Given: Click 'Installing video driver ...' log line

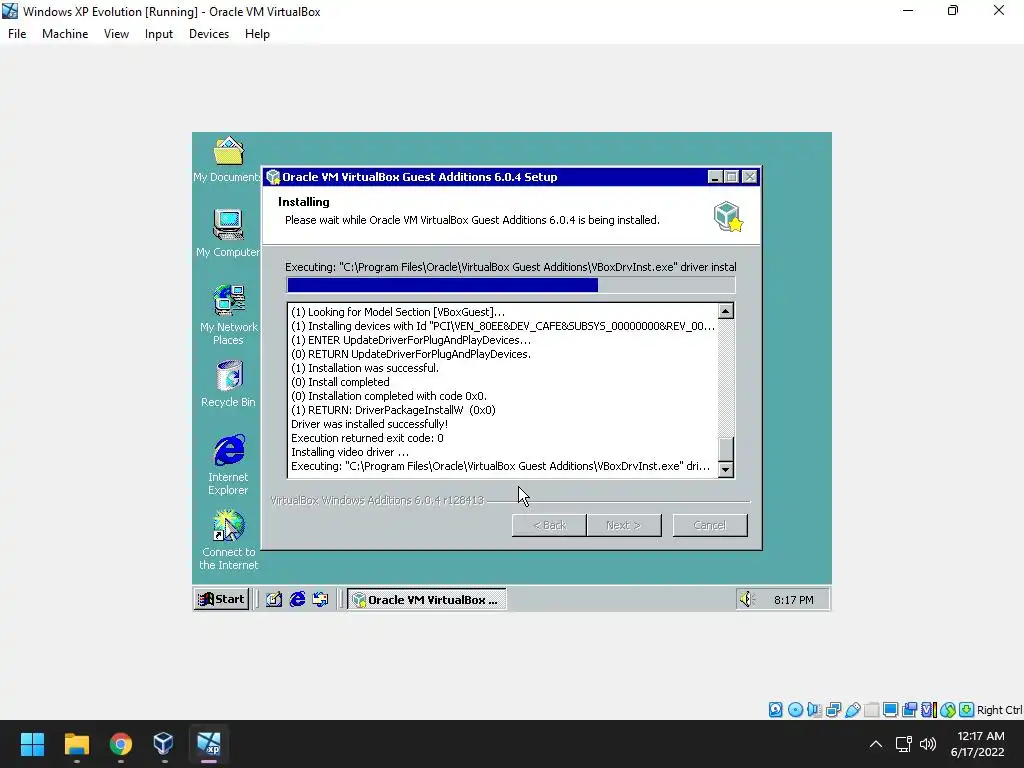Looking at the screenshot, I should click(350, 452).
